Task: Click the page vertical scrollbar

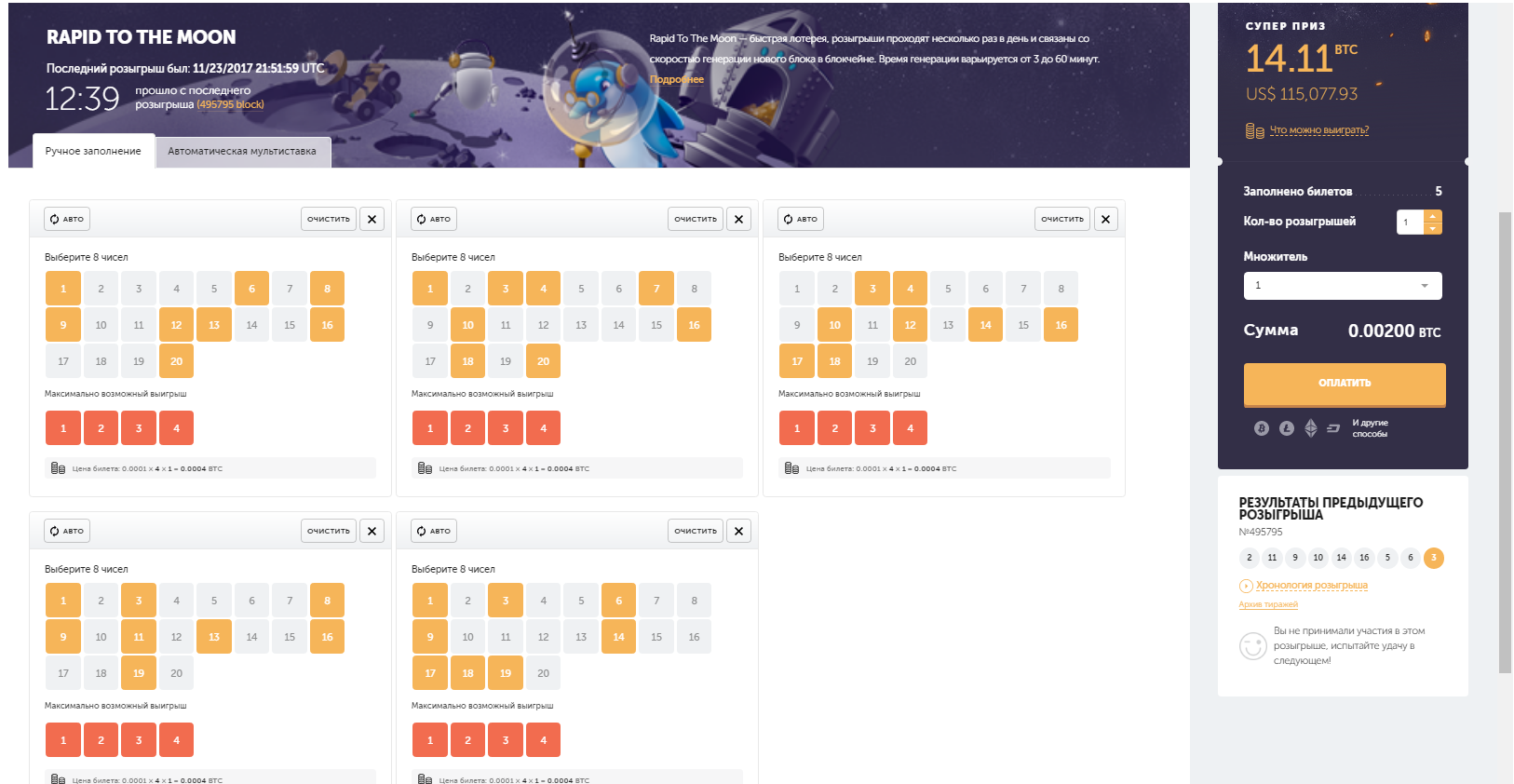Action: point(1505,441)
